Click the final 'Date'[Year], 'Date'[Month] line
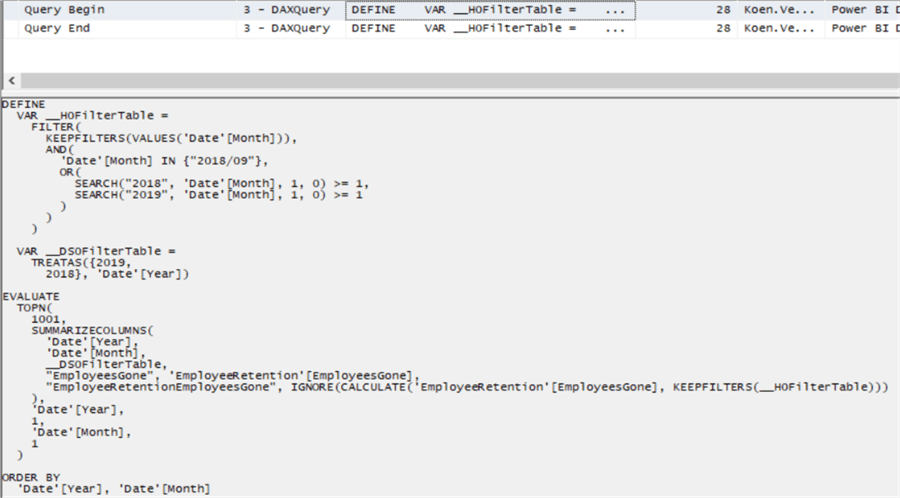900x498 pixels. pyautogui.click(x=114, y=489)
